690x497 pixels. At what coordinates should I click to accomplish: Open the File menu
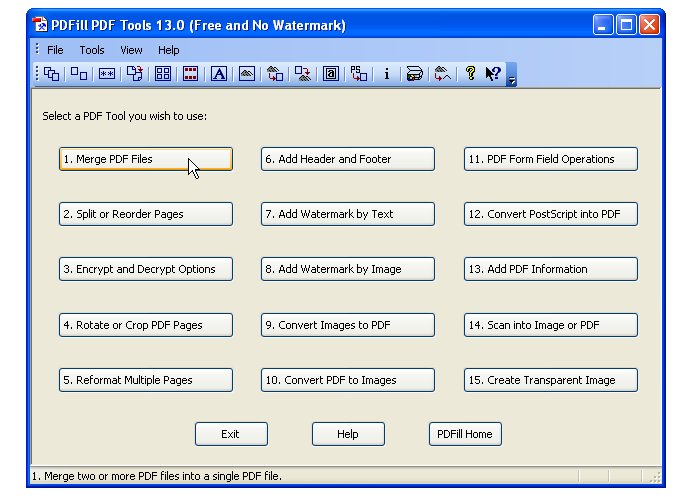point(55,50)
